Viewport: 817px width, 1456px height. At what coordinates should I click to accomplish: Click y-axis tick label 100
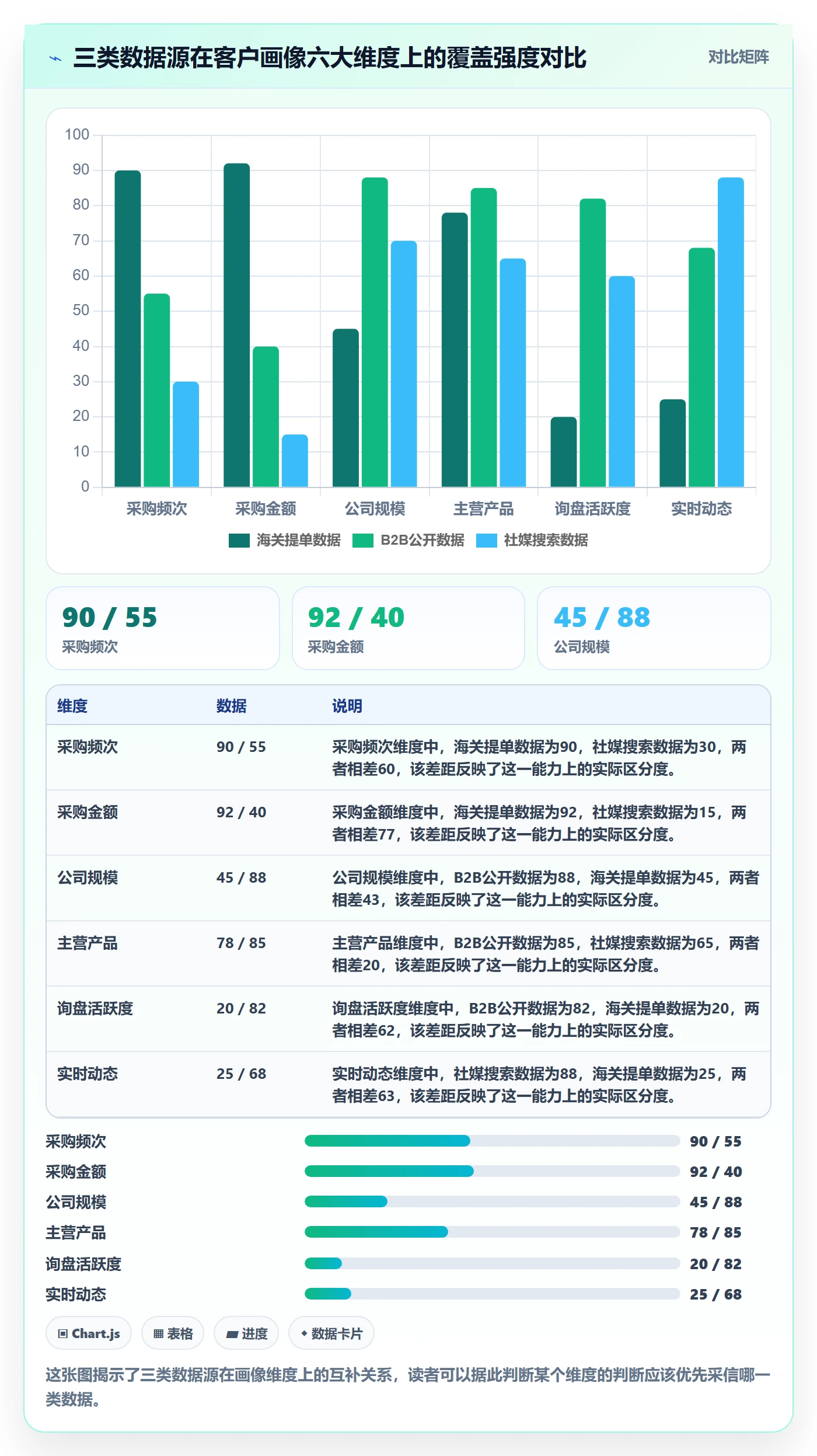click(x=77, y=135)
